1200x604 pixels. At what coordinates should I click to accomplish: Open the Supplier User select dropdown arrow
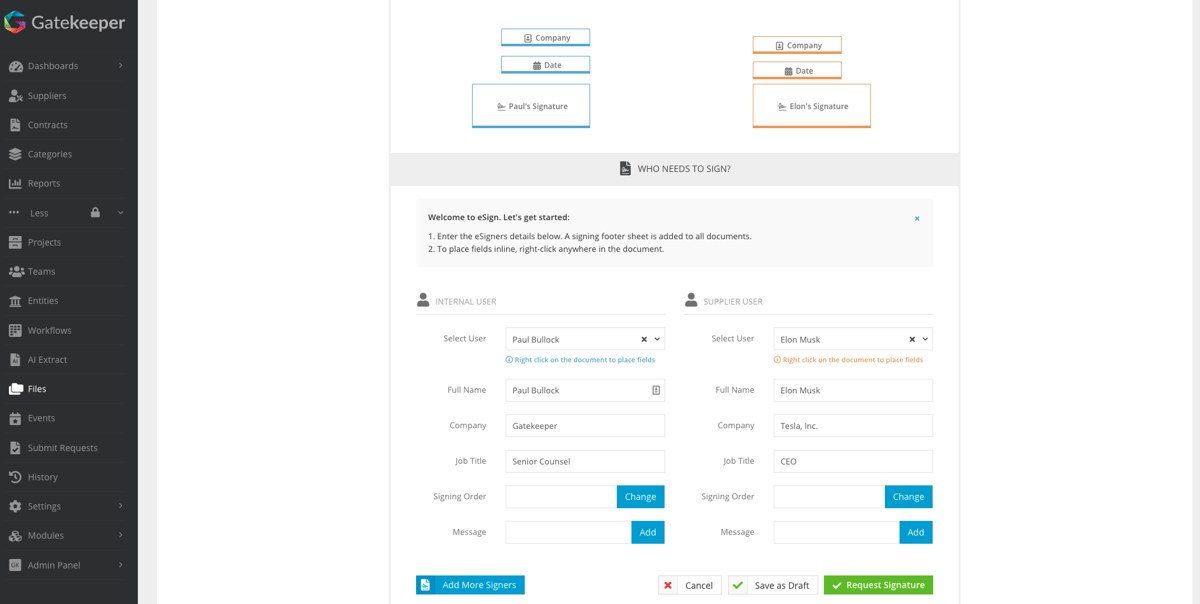pos(925,339)
